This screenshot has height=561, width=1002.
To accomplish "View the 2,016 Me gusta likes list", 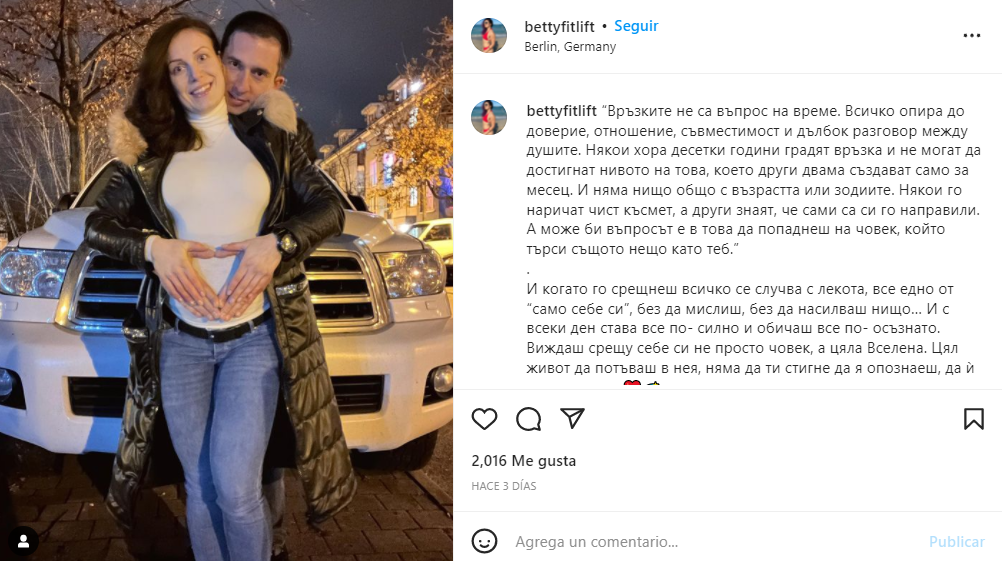I will coord(523,461).
